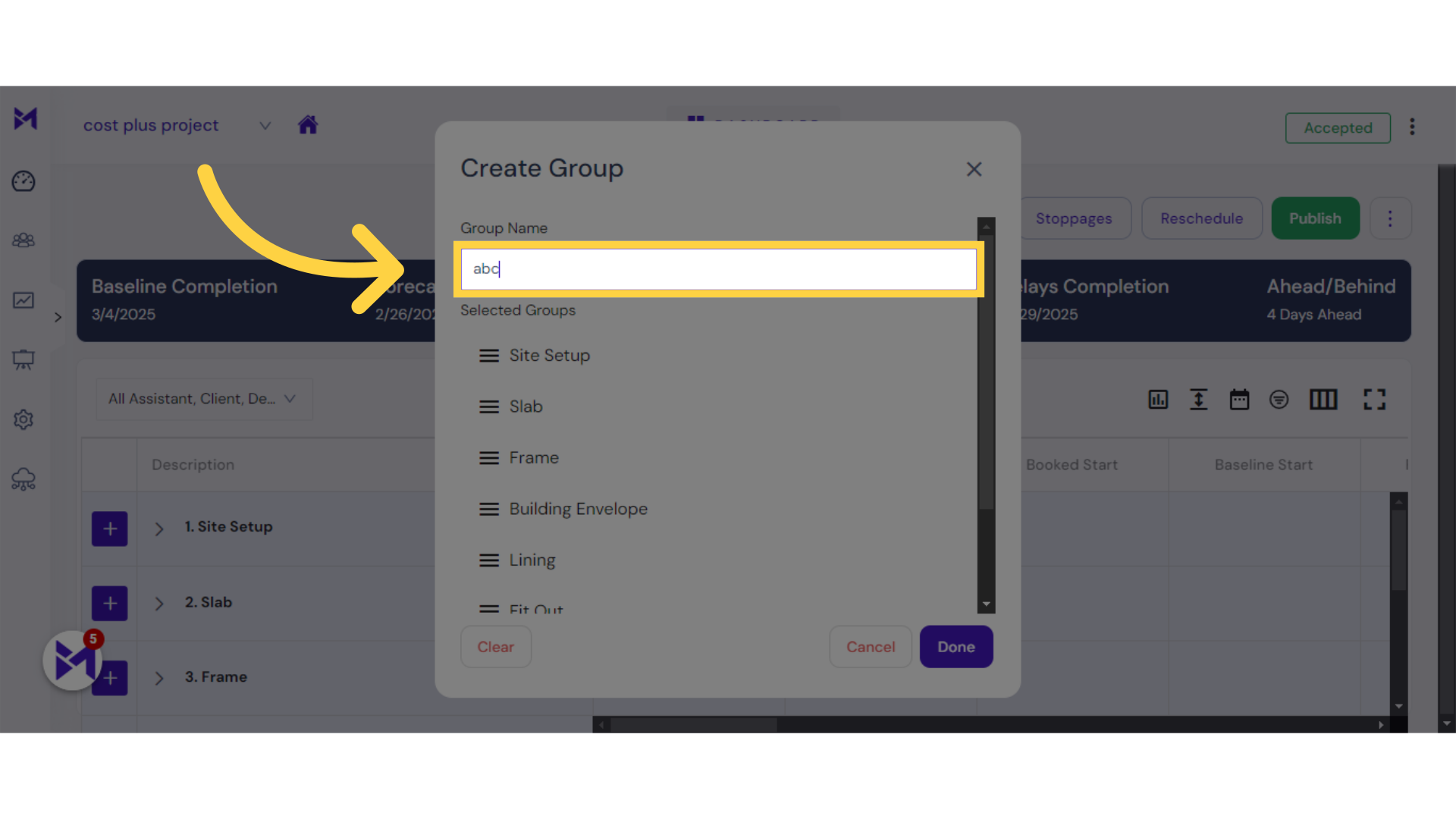Screen dimensions: 1456x819
Task: Click the Publish button
Action: (x=1314, y=218)
